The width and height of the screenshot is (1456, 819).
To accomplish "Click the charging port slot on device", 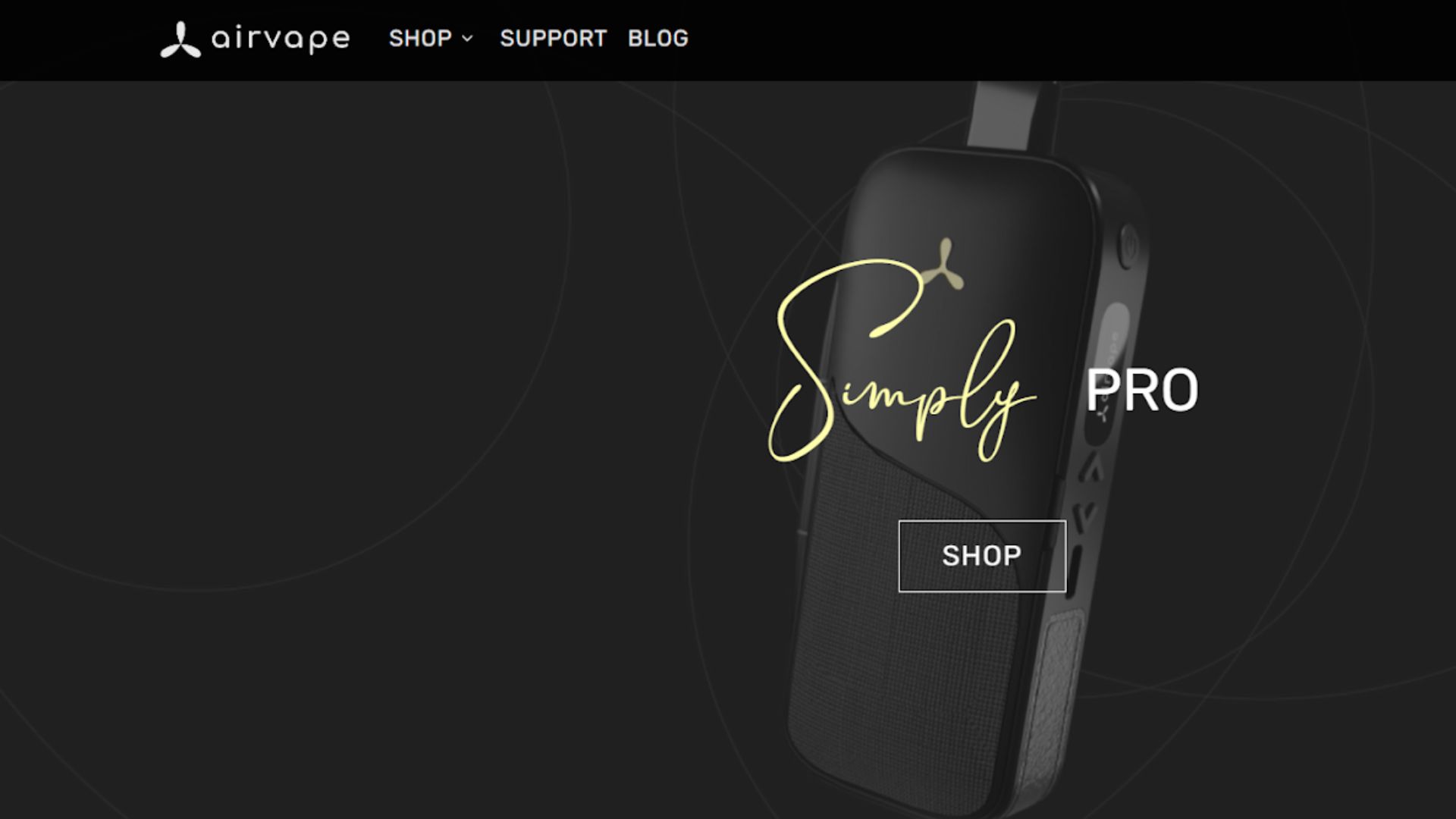I will 1072,573.
